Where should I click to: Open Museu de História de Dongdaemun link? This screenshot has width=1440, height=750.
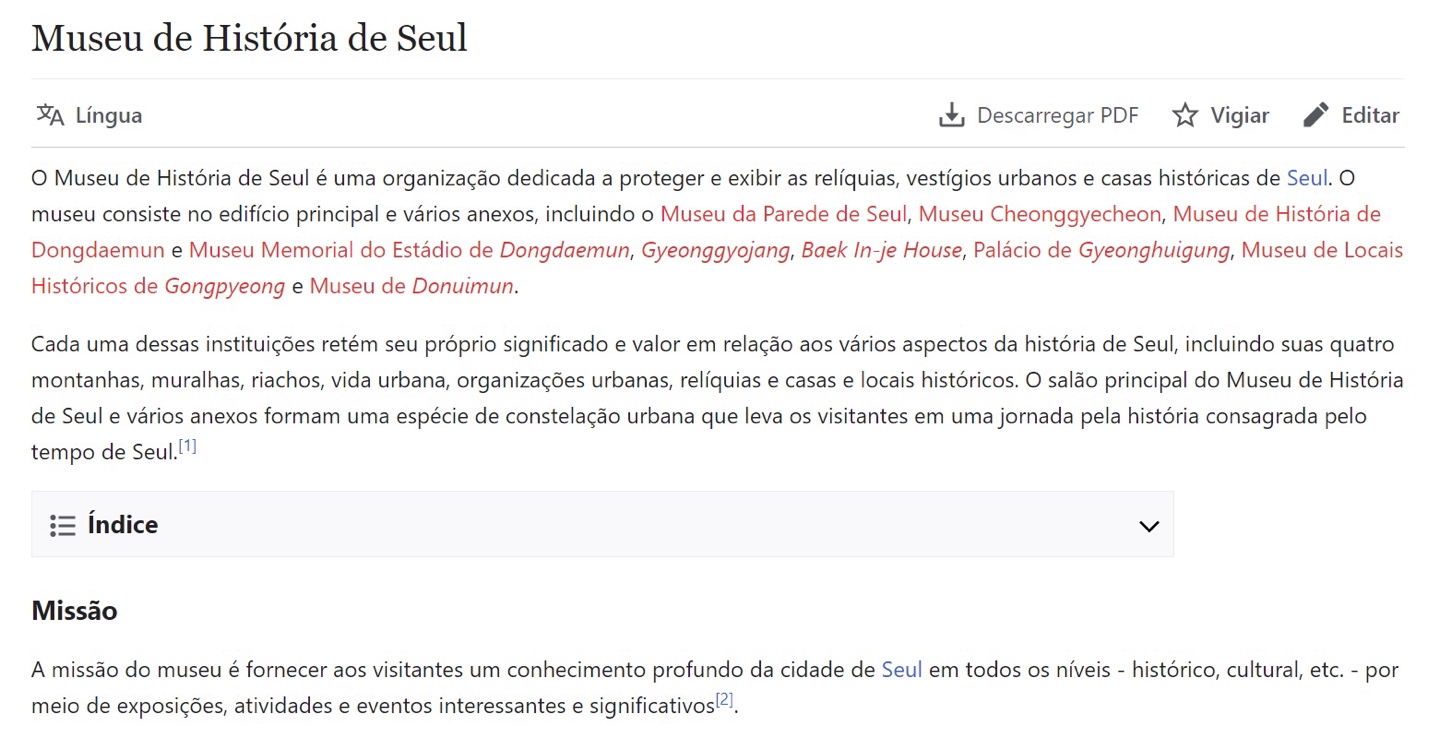click(1277, 214)
